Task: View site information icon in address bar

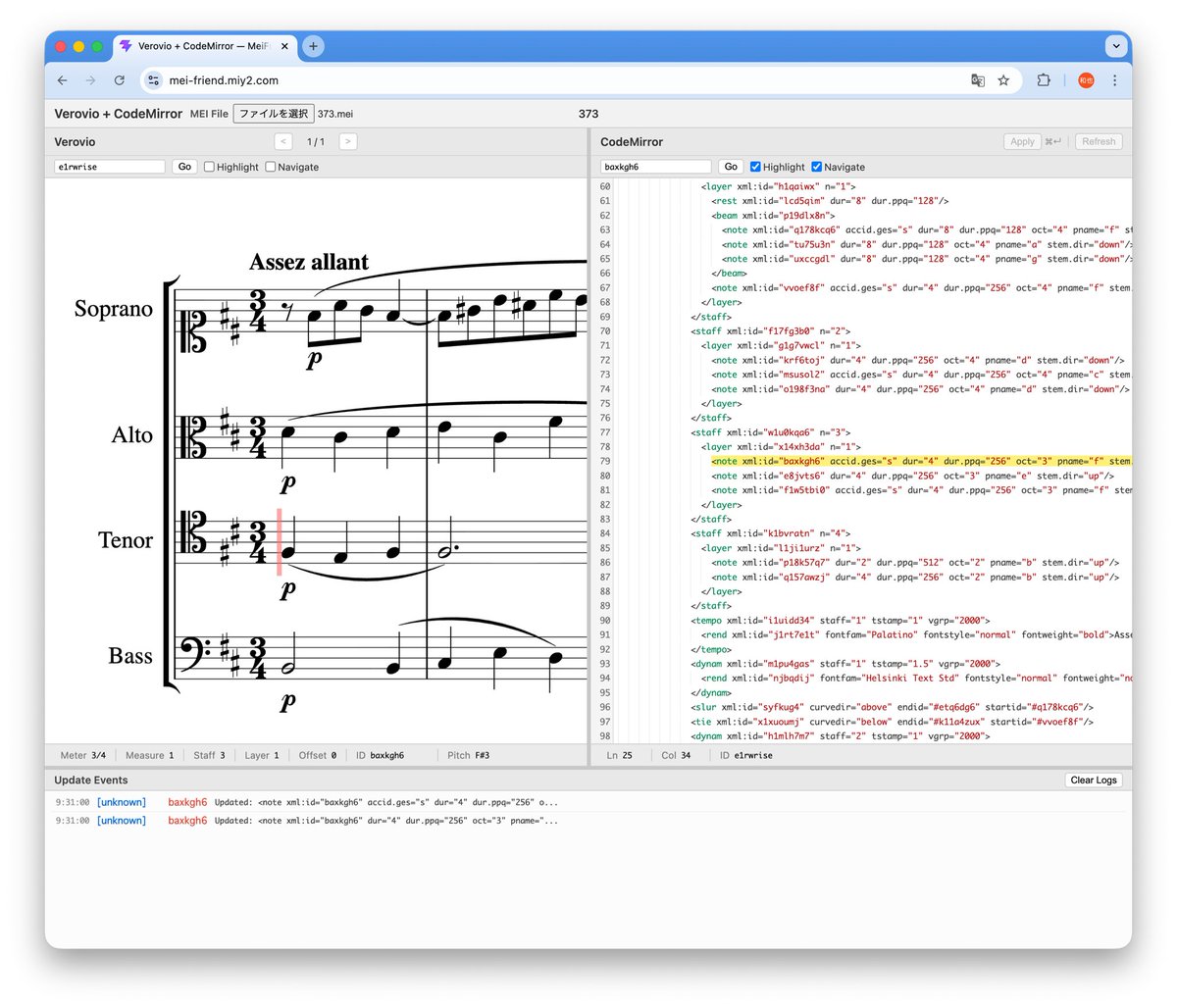Action: click(154, 80)
